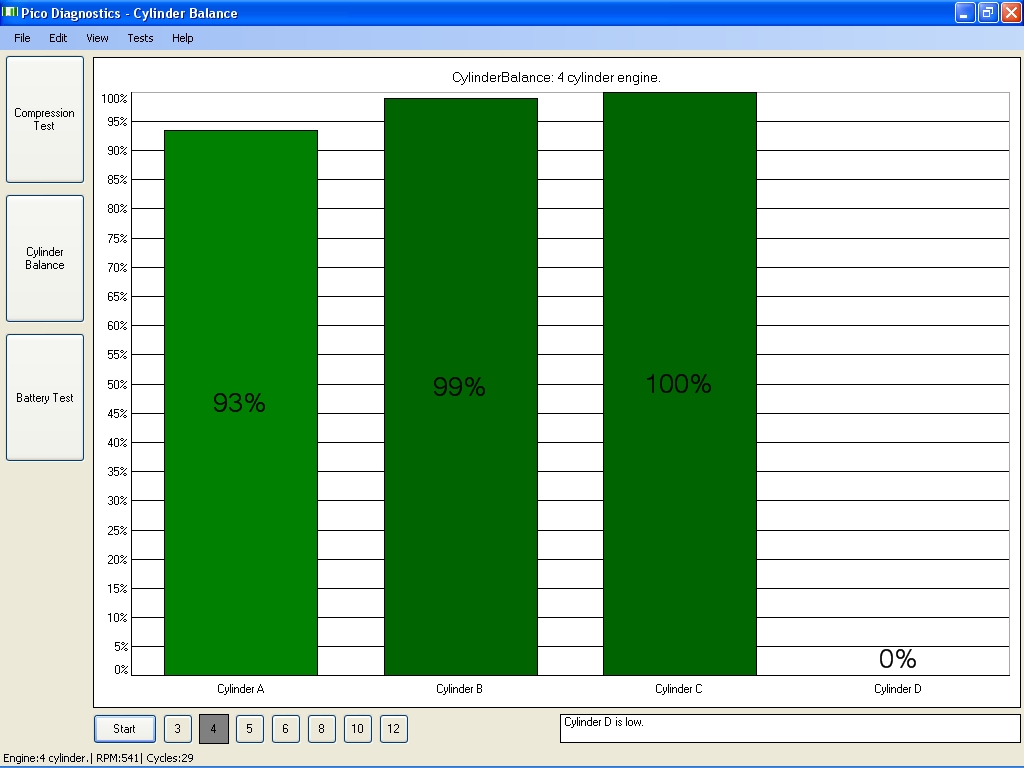Screen dimensions: 1024x768
Task: Choose 5 cylinder engine option
Action: 249,729
